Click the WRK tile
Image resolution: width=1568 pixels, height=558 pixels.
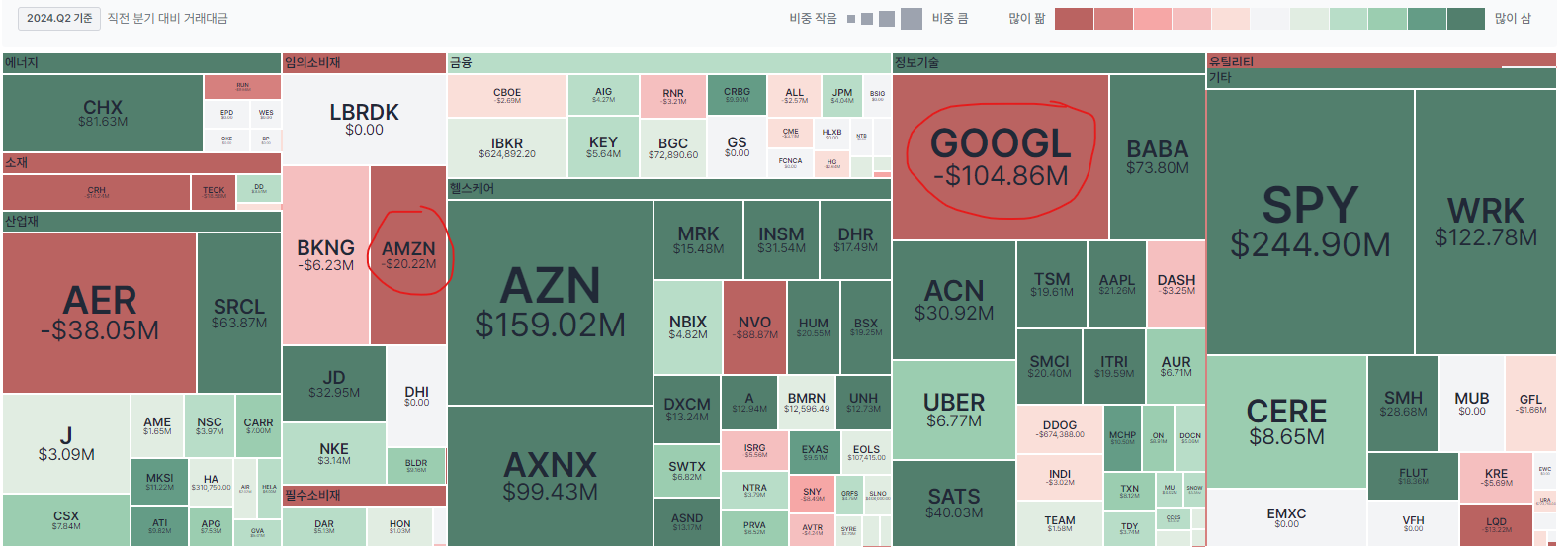coord(1485,222)
